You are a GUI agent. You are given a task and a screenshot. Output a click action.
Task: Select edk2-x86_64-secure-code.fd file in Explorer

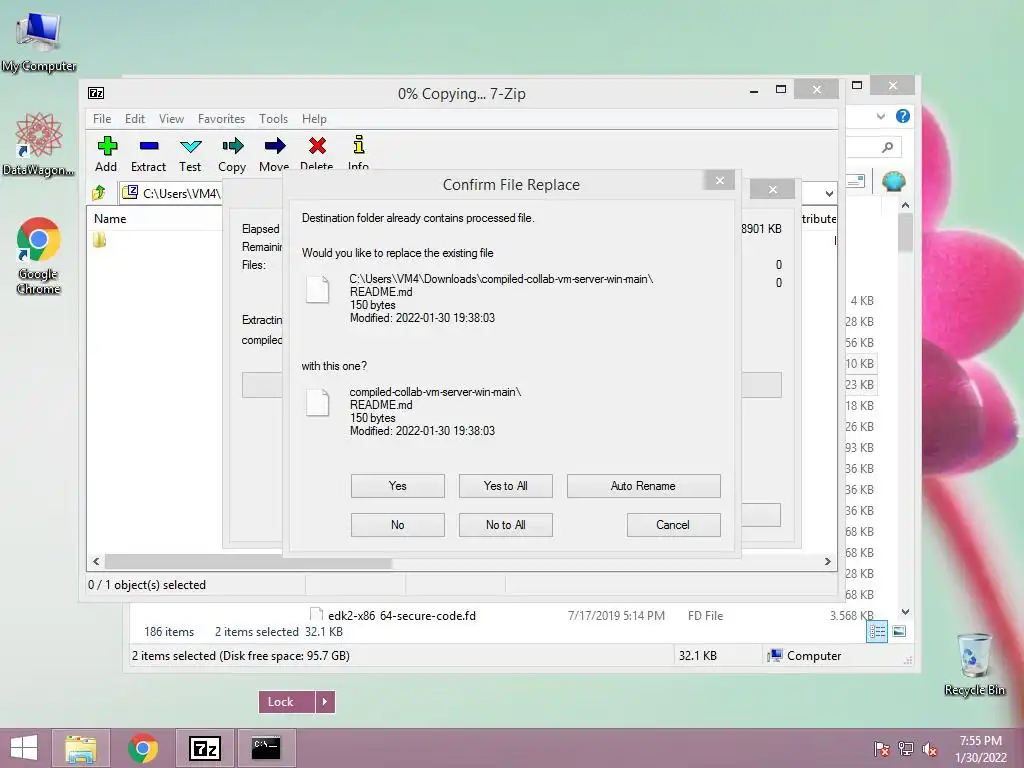(x=402, y=616)
